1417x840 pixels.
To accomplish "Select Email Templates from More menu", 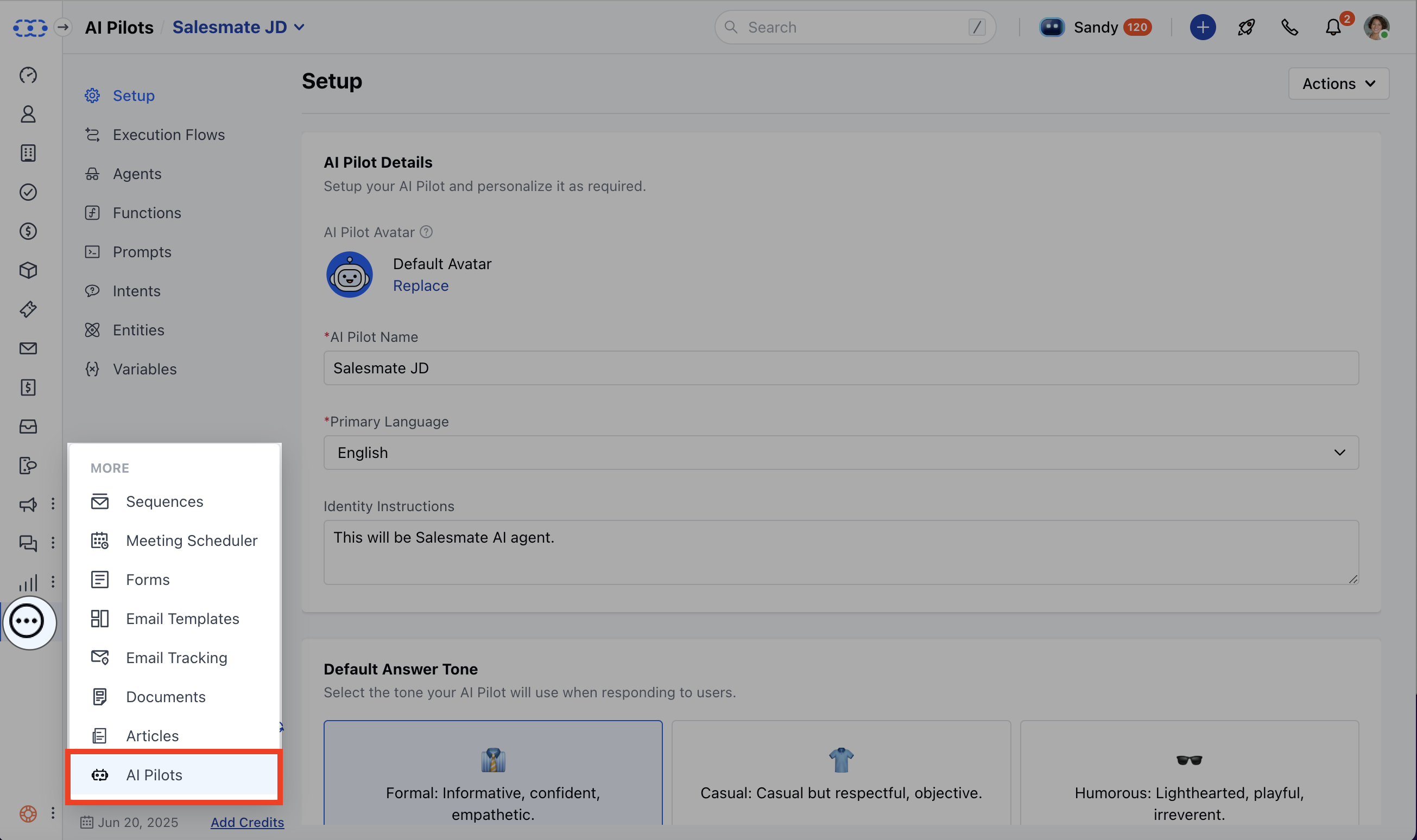I will [174, 619].
